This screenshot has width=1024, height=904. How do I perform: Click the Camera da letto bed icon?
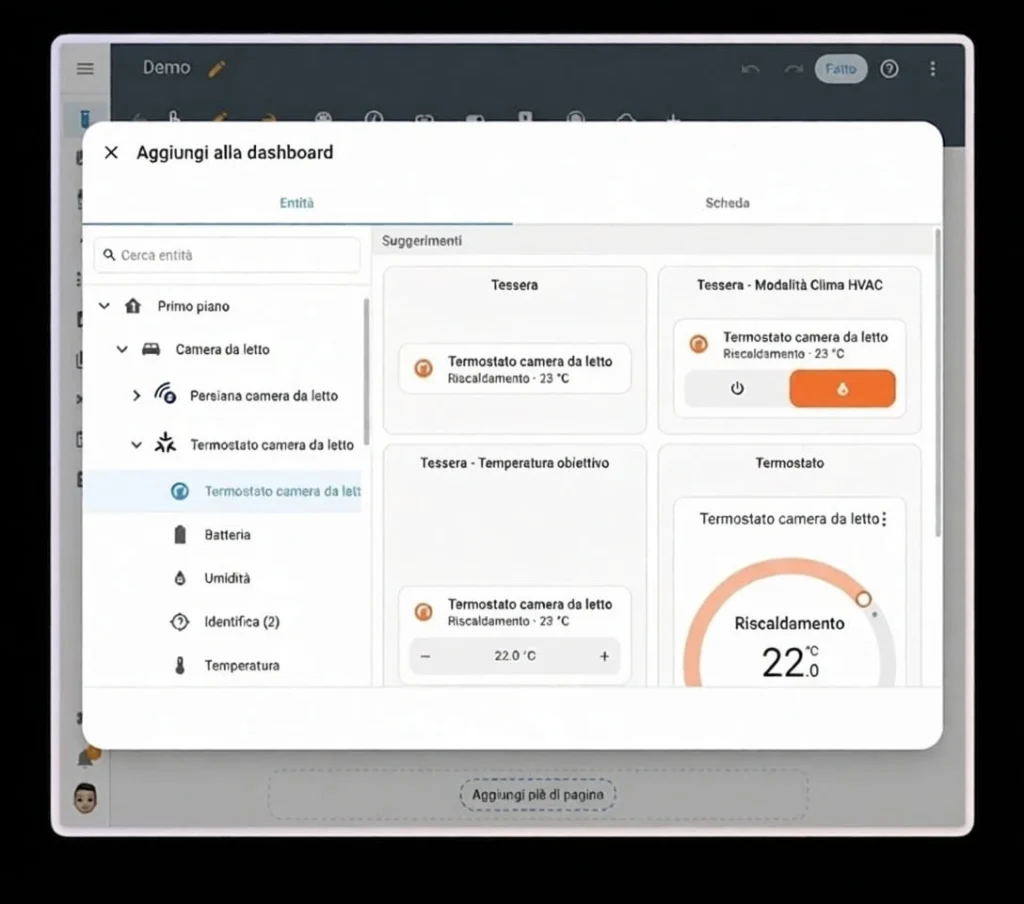151,349
